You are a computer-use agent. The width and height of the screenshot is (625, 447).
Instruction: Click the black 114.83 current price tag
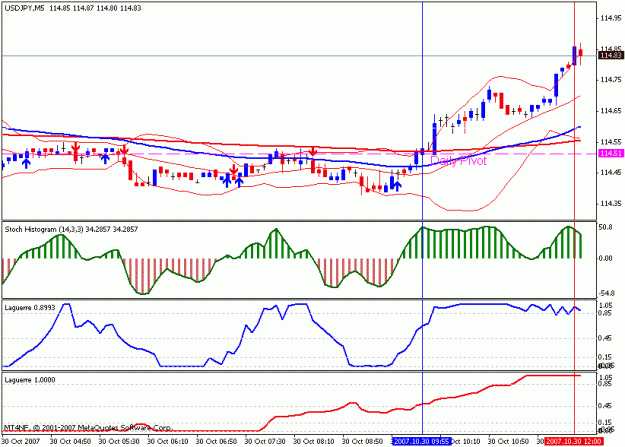pyautogui.click(x=611, y=55)
